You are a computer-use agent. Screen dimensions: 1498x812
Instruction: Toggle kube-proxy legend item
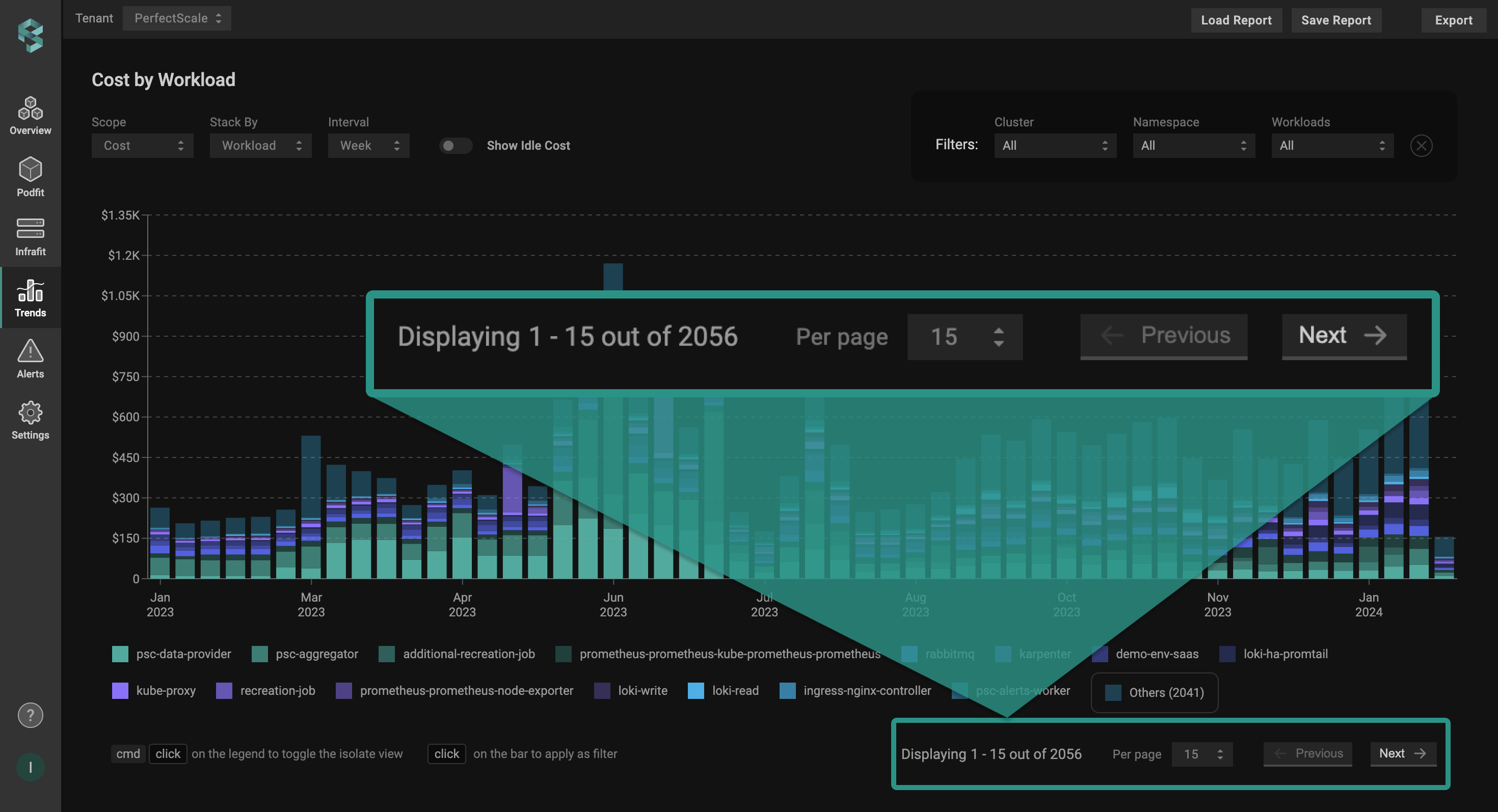[154, 691]
